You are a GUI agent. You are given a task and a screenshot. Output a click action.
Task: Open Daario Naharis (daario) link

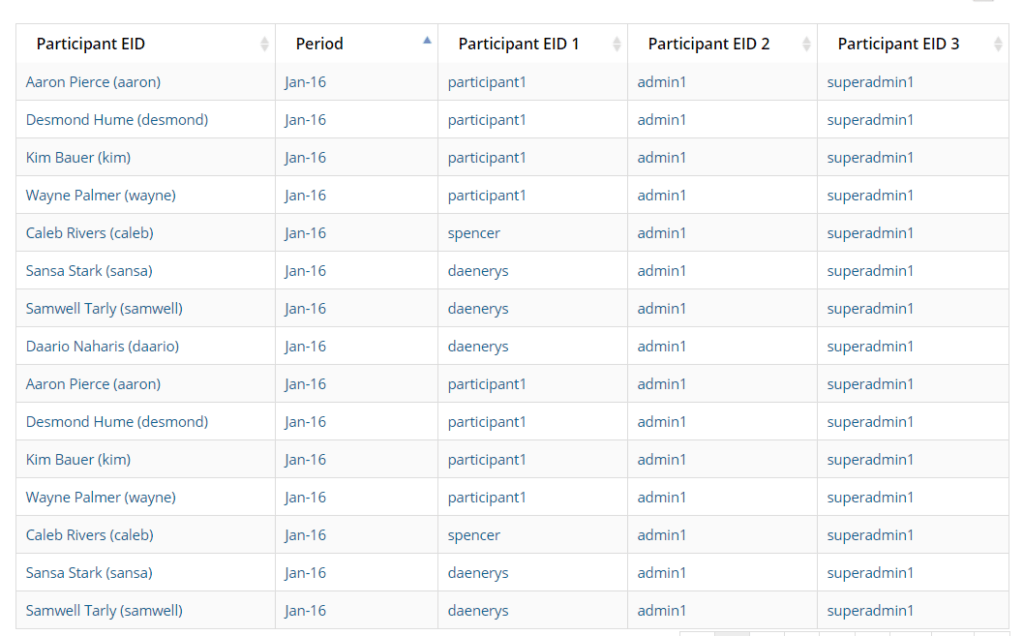click(x=102, y=346)
